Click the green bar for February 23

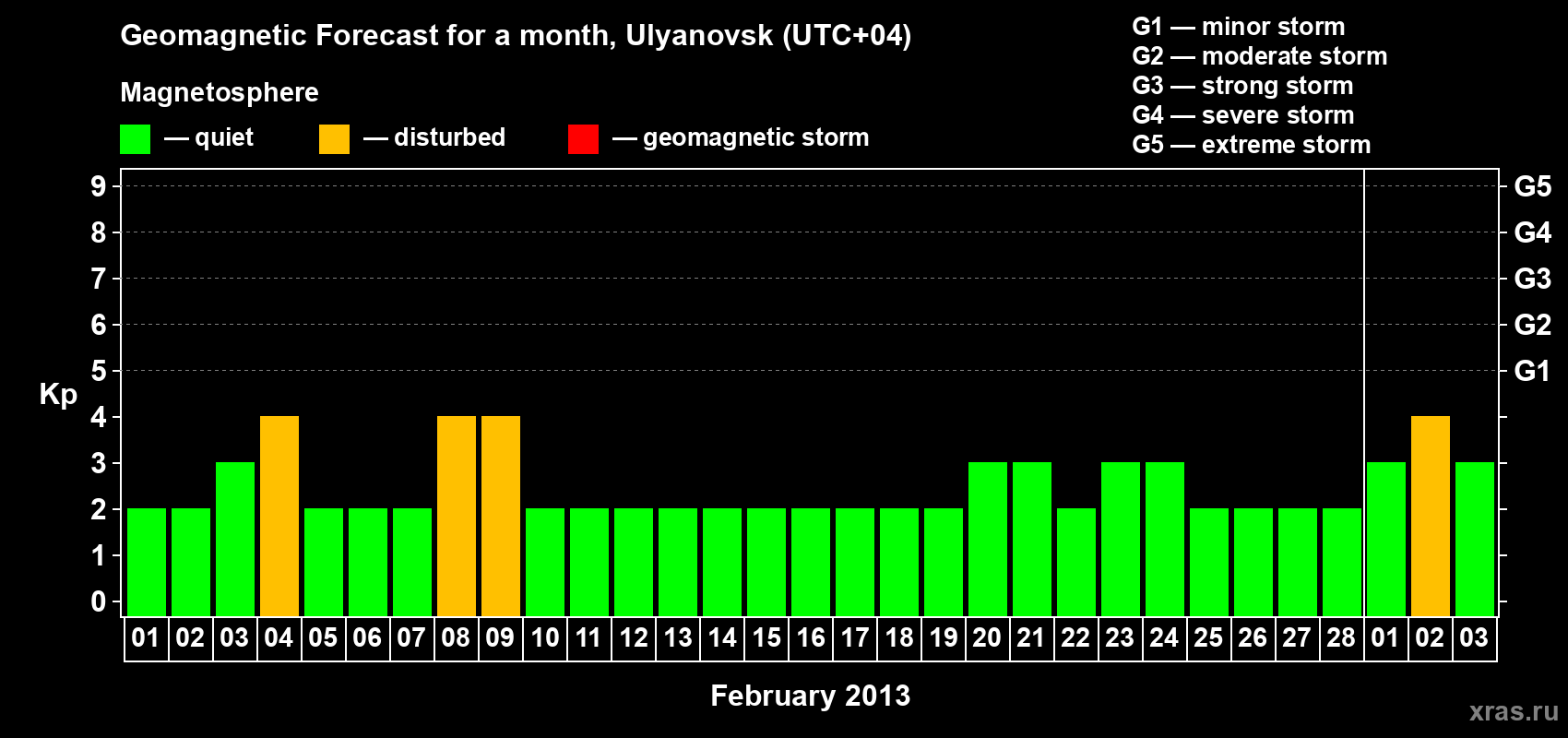[x=1121, y=539]
